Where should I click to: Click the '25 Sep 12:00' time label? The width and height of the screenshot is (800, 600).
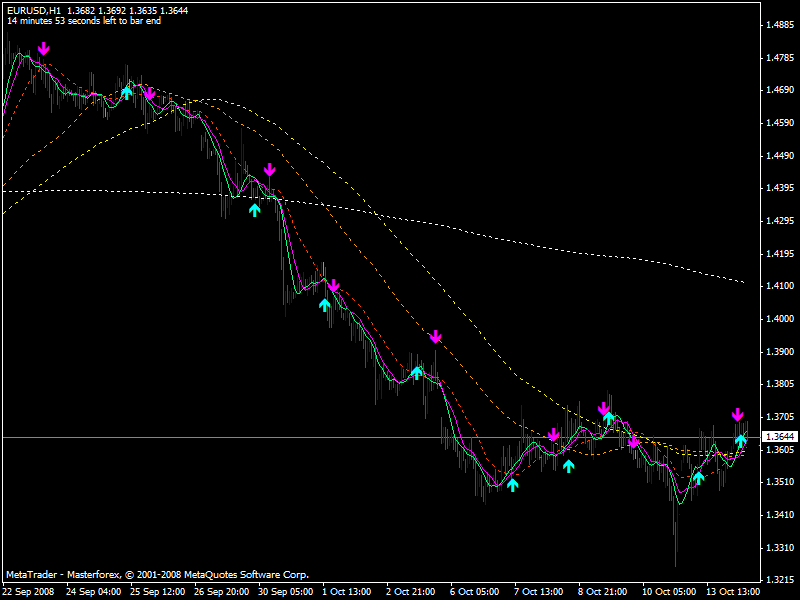(158, 592)
